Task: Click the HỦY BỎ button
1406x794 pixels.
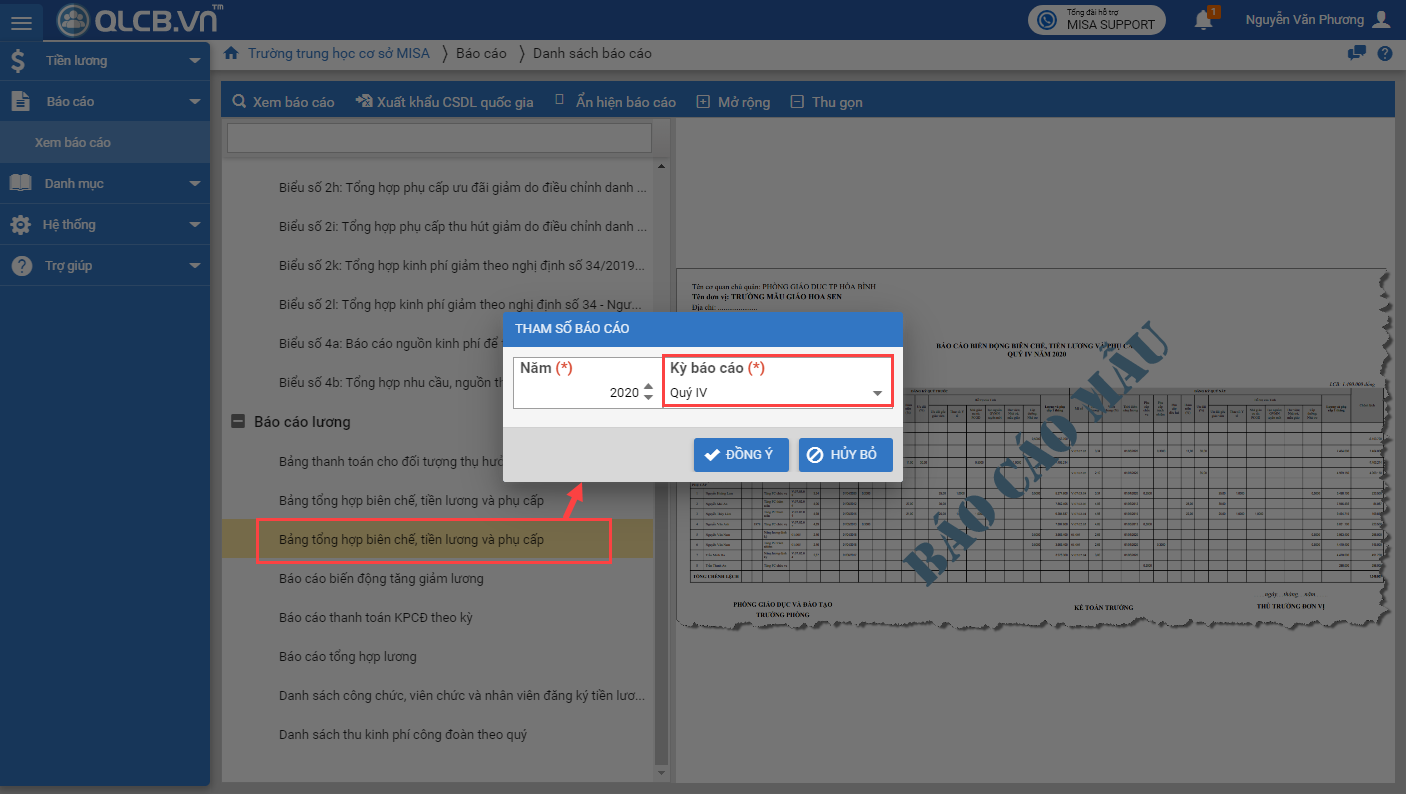Action: (x=845, y=455)
